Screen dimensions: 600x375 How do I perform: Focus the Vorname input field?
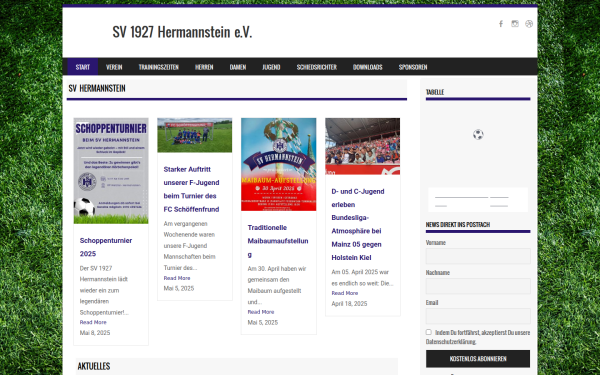tap(478, 256)
